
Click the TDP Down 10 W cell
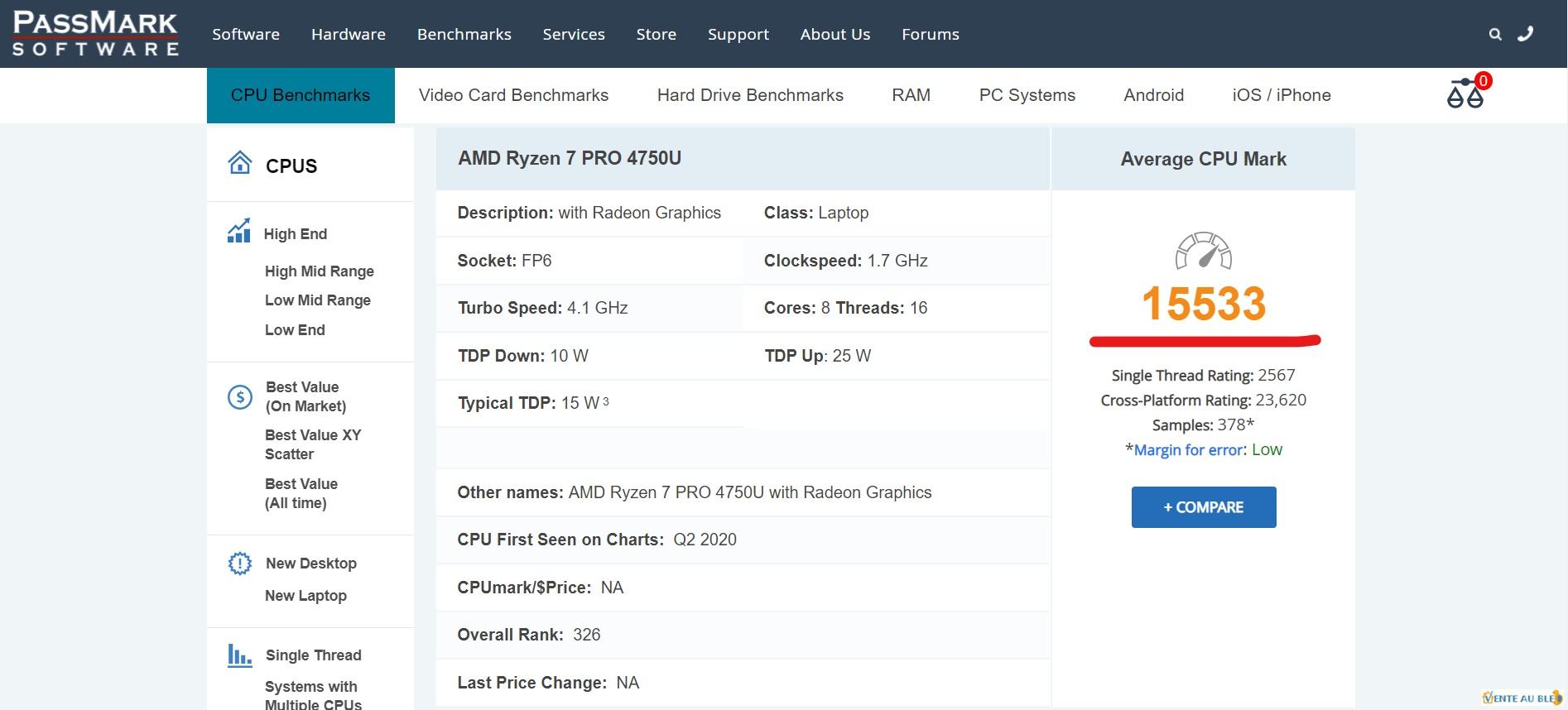[589, 356]
